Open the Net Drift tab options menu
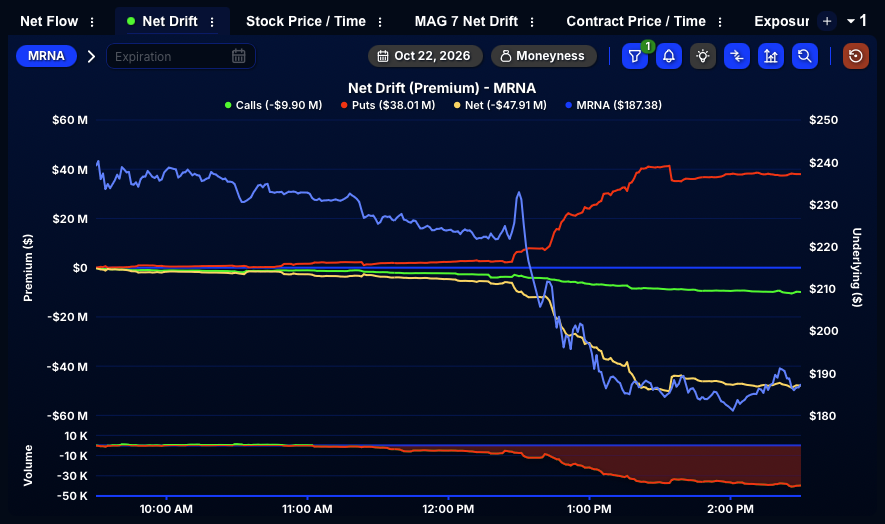The width and height of the screenshot is (885, 524). [212, 22]
